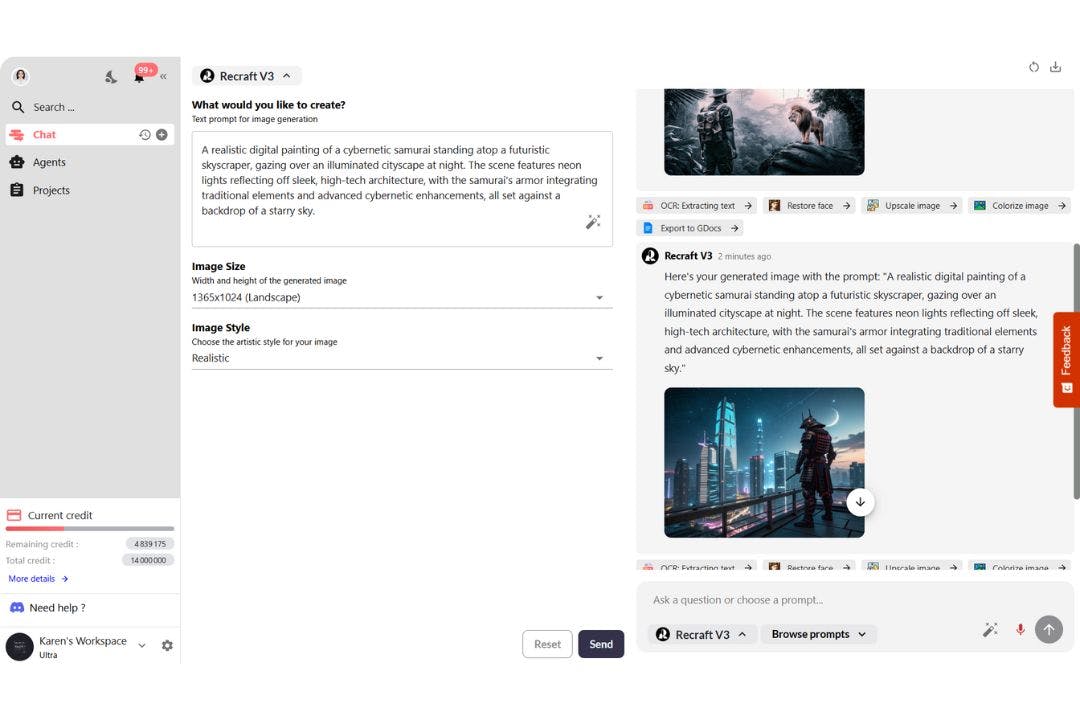Open the Image Size dropdown
The image size is (1080, 720).
click(x=402, y=298)
